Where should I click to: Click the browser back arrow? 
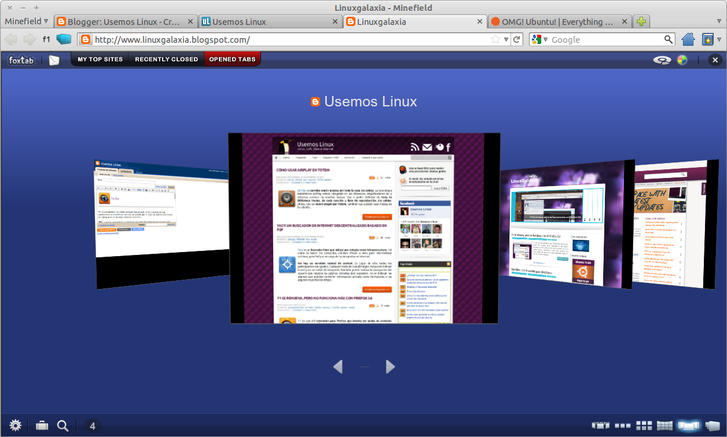point(11,39)
